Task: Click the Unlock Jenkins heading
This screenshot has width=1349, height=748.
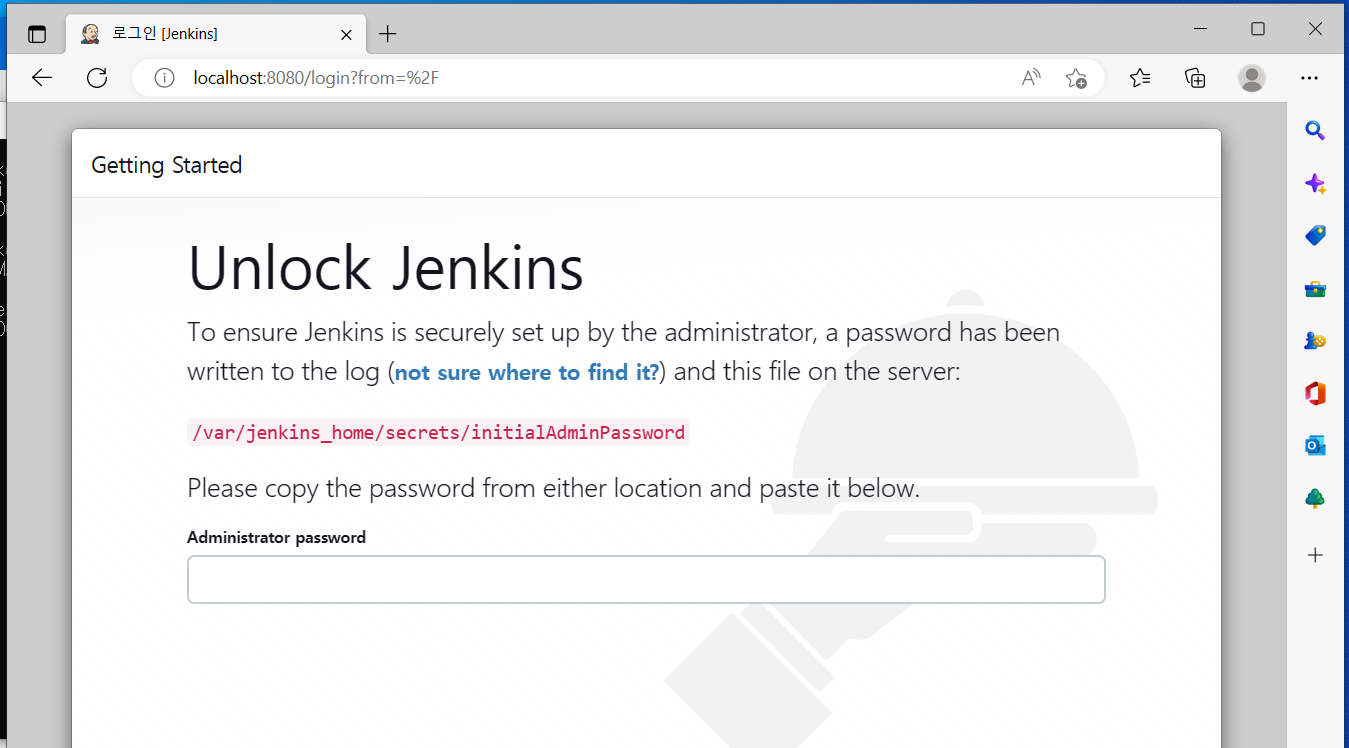Action: coord(386,268)
